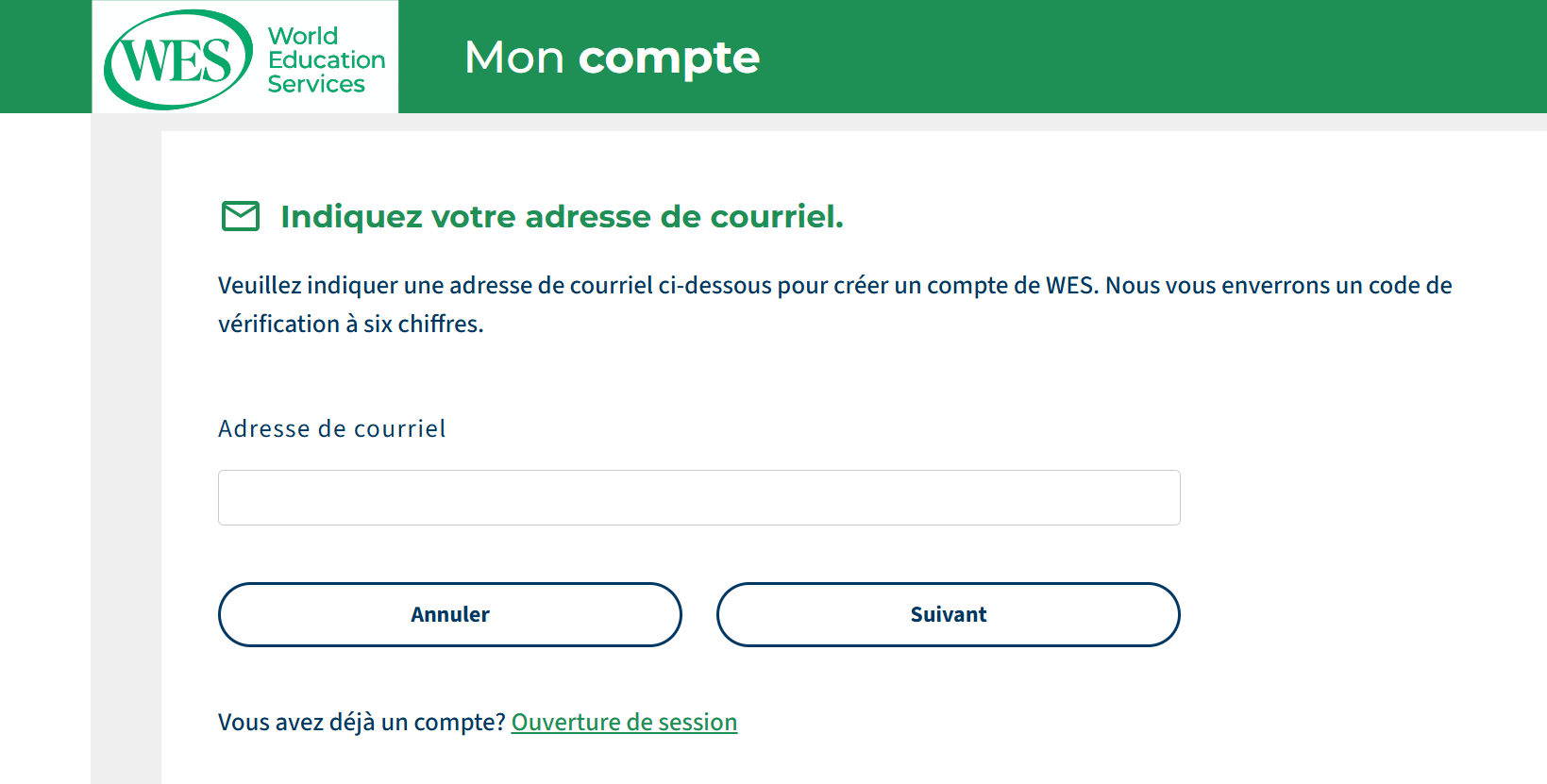Click the WES oval logo
This screenshot has height=784, width=1547.
[x=177, y=59]
